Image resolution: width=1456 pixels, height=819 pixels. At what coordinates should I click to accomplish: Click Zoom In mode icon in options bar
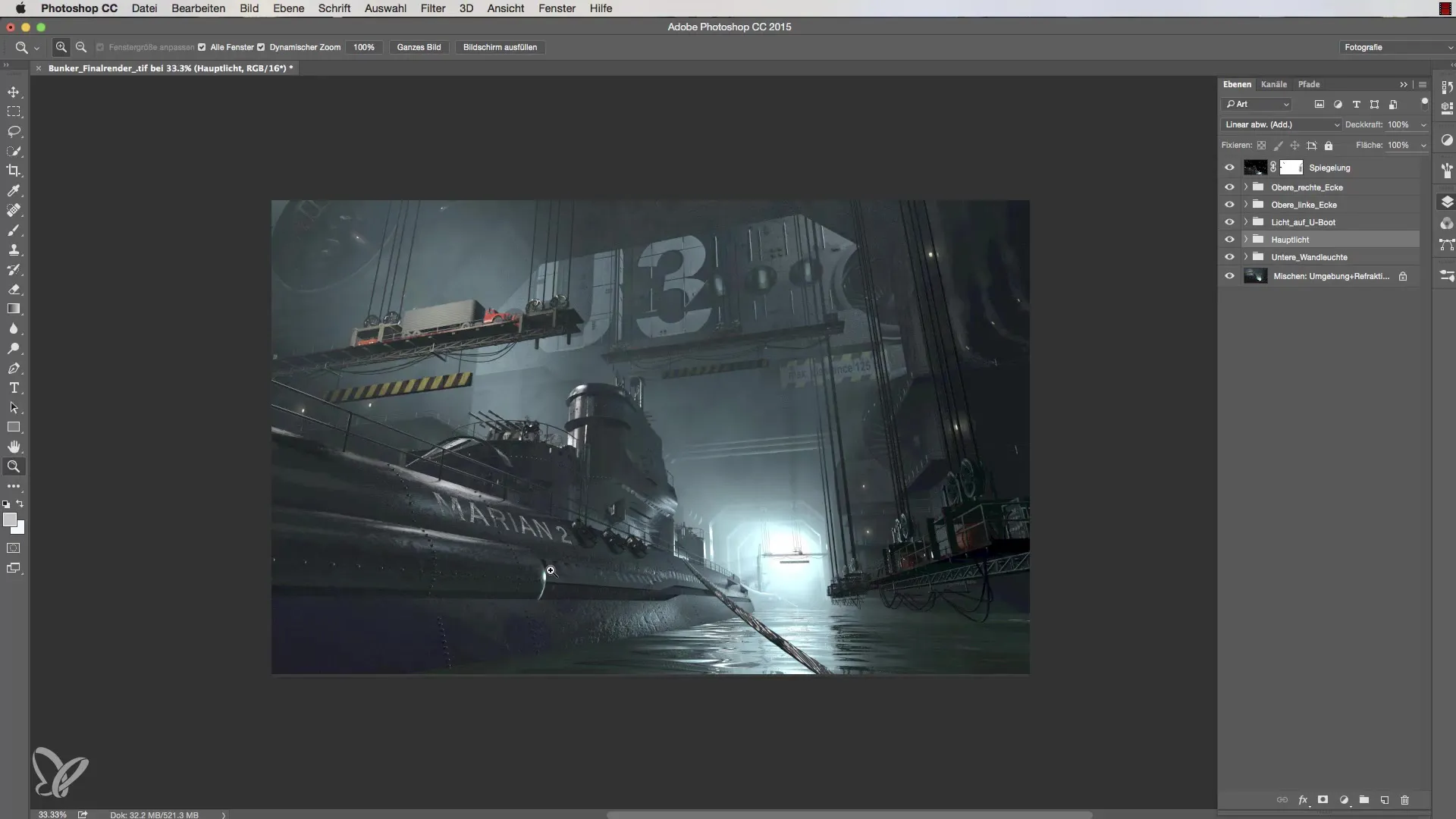click(61, 47)
